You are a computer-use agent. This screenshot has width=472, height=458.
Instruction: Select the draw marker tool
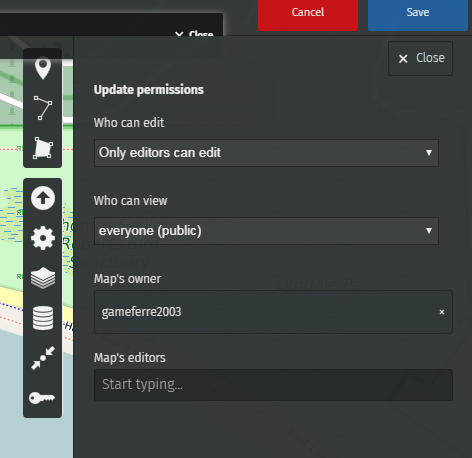(x=43, y=68)
